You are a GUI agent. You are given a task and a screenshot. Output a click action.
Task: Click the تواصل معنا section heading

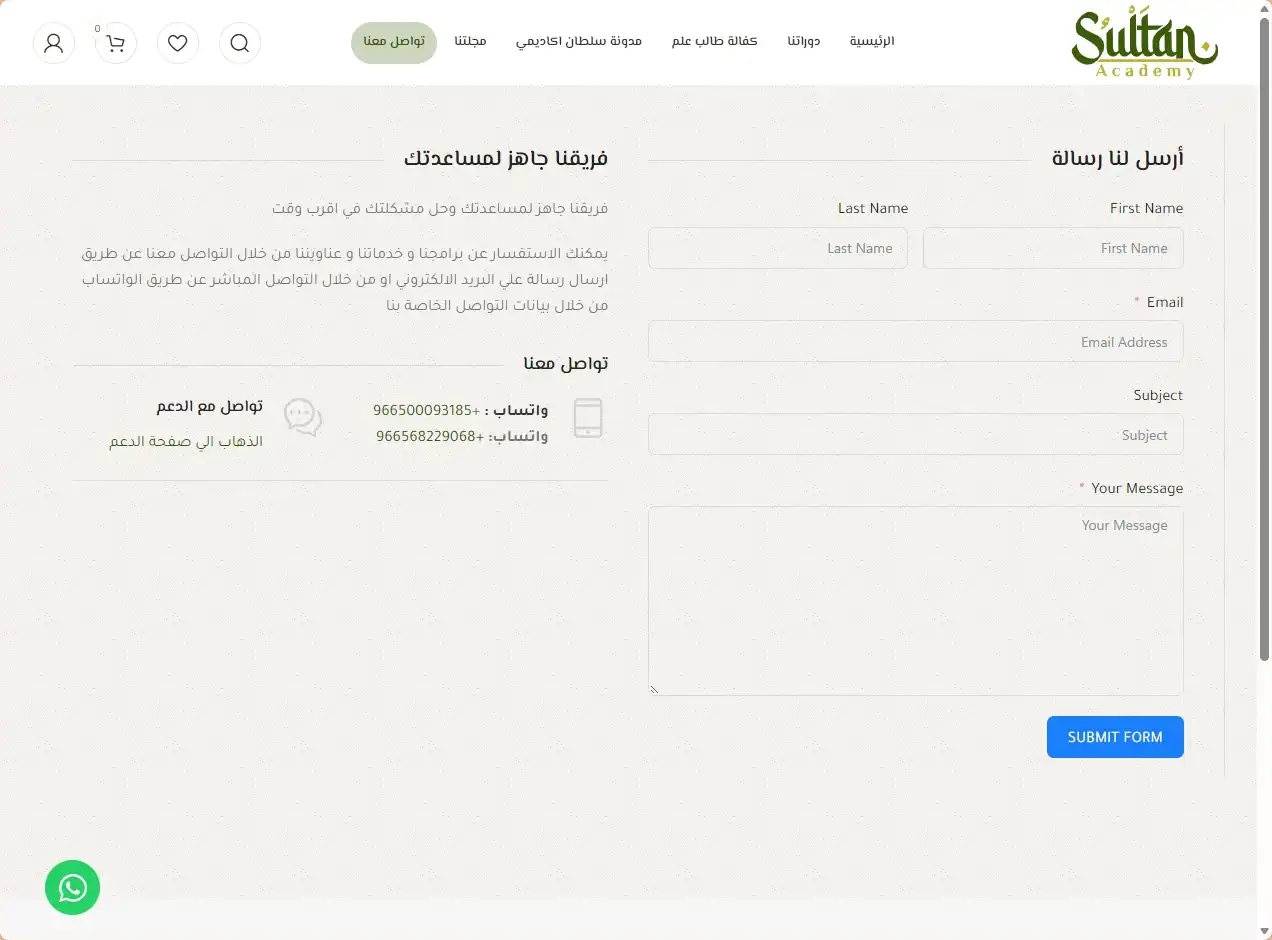(x=566, y=364)
